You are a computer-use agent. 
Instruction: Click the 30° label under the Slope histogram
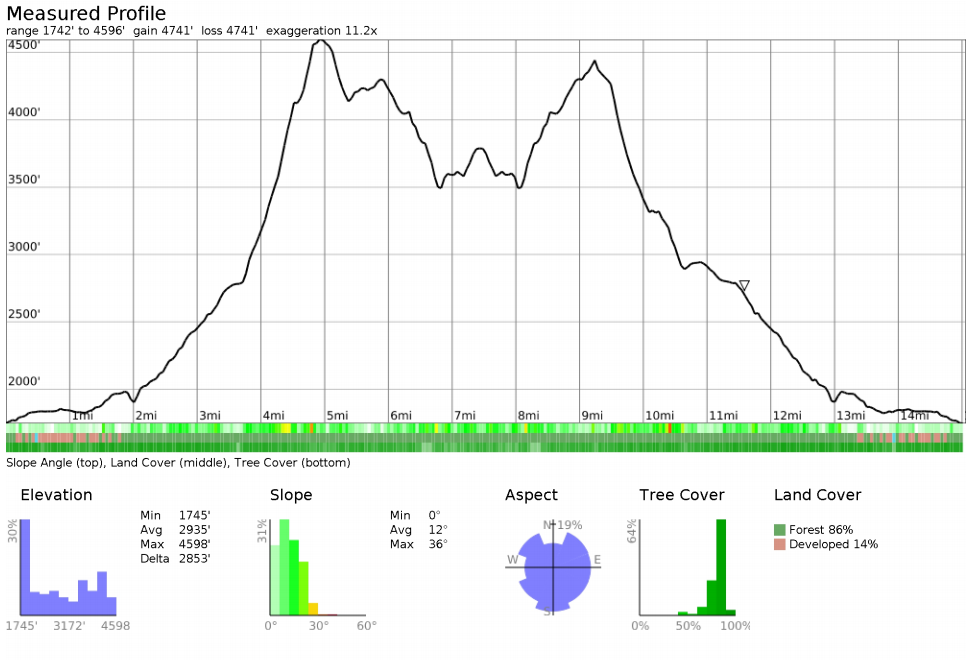point(318,626)
